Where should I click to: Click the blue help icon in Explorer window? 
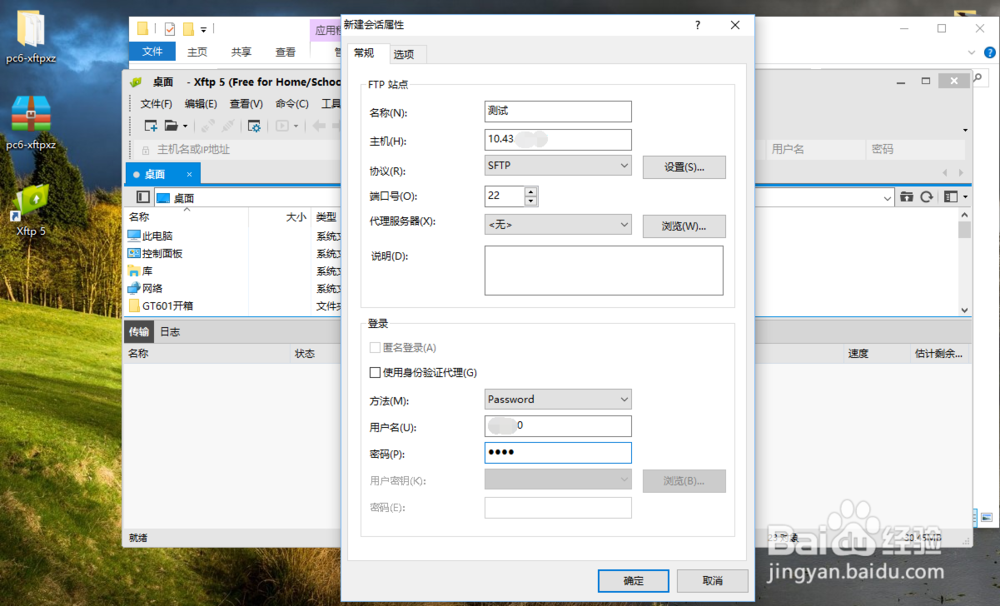(x=990, y=52)
